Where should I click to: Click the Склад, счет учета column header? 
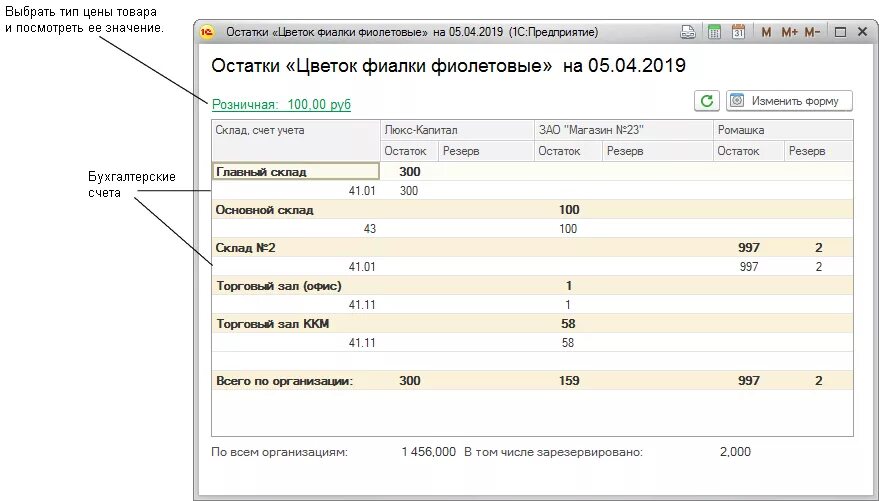click(x=296, y=141)
